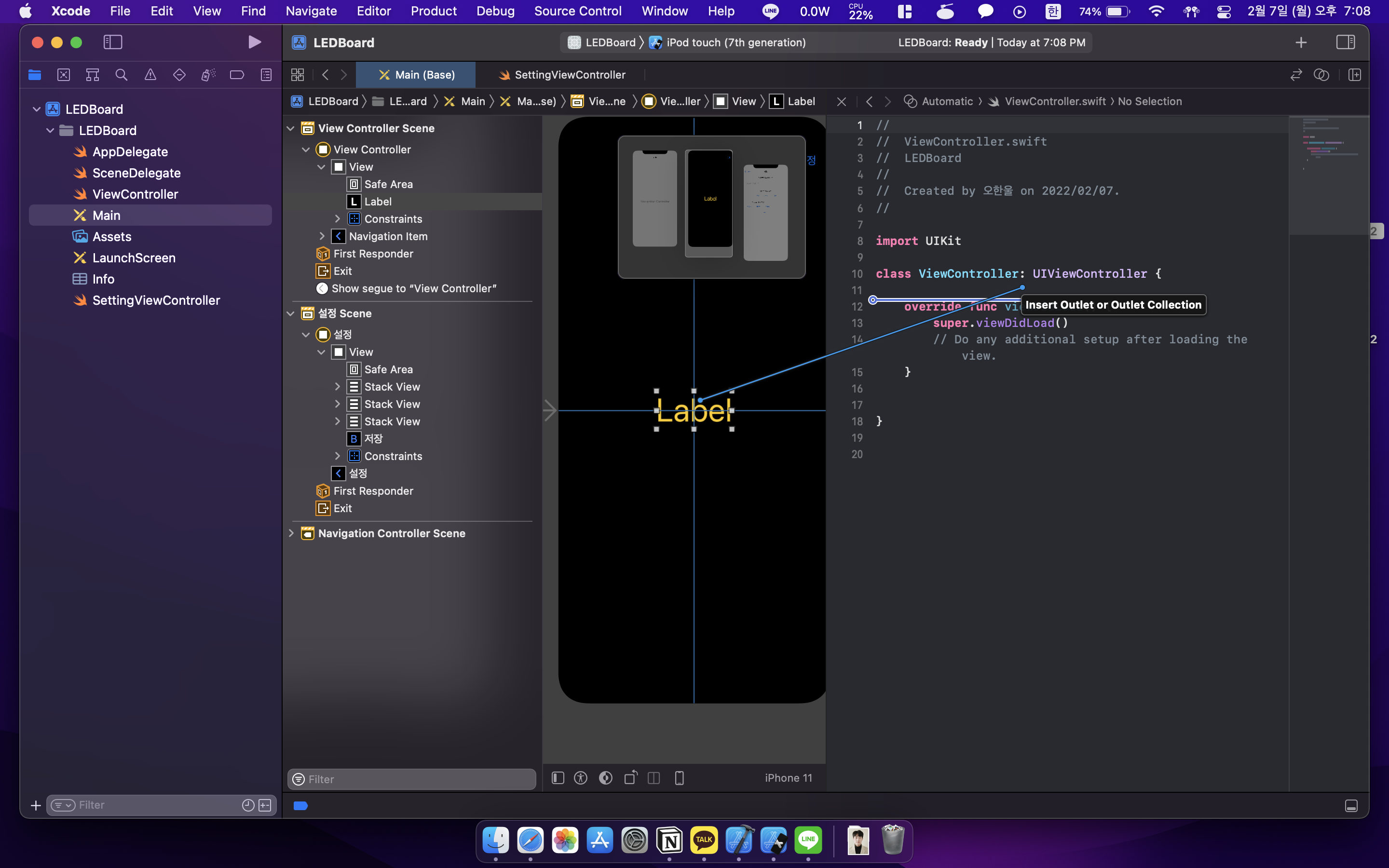Expand the Navigation Item row
Screen dimensions: 1389x868
322,236
